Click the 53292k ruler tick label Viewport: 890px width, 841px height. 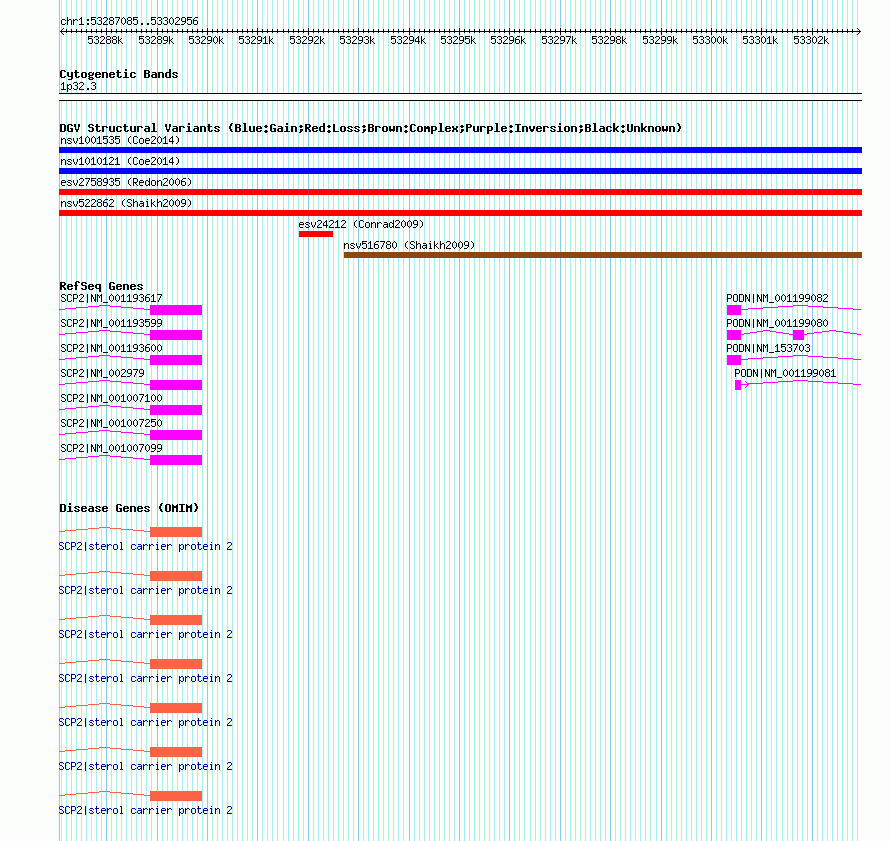307,40
